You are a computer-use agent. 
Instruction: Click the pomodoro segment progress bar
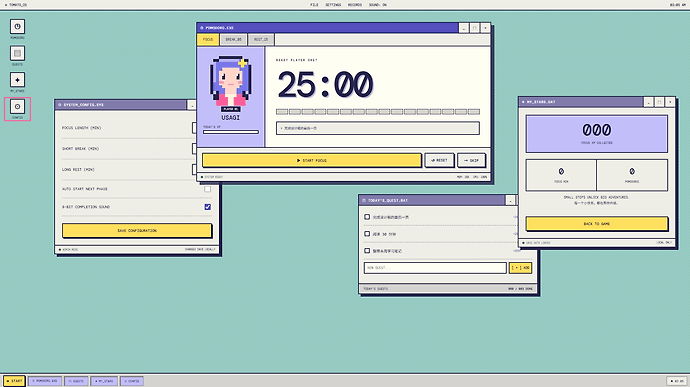pyautogui.click(x=378, y=112)
